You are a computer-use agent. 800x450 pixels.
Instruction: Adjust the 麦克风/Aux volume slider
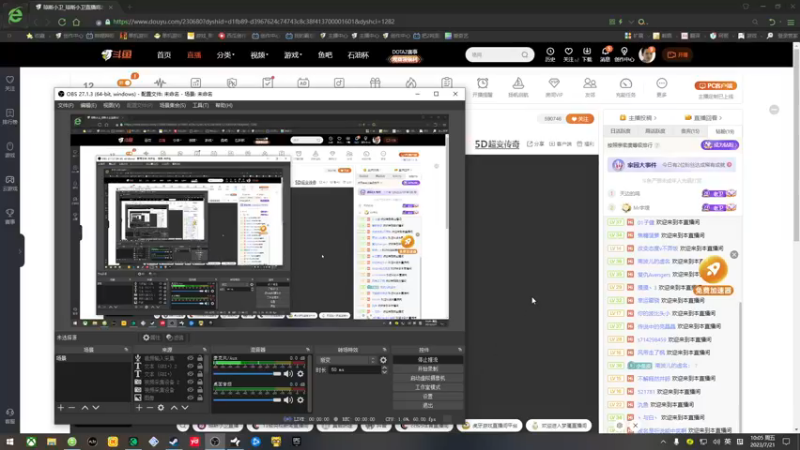pyautogui.click(x=247, y=374)
